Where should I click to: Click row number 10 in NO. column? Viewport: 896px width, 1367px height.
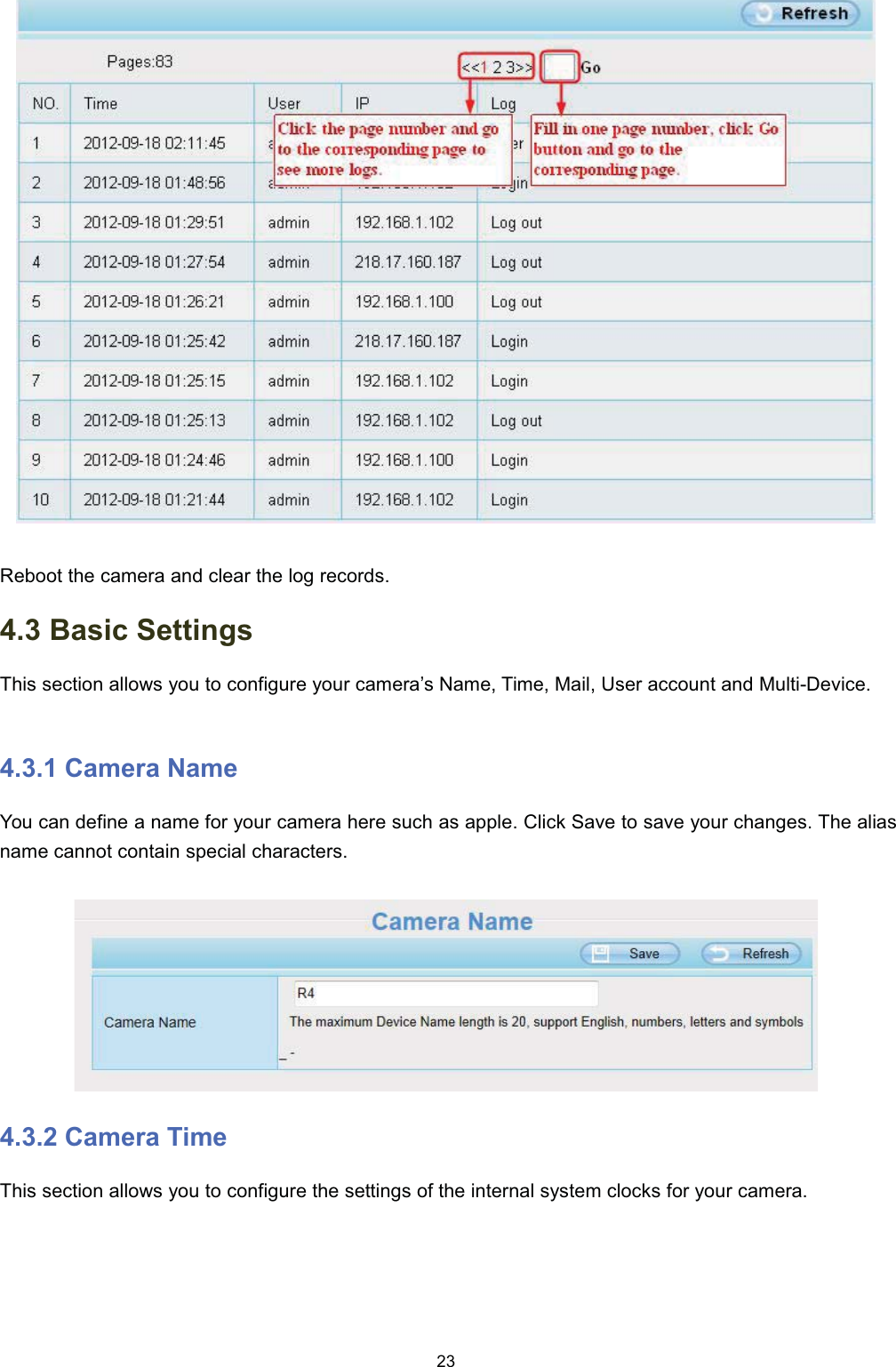pos(41,500)
